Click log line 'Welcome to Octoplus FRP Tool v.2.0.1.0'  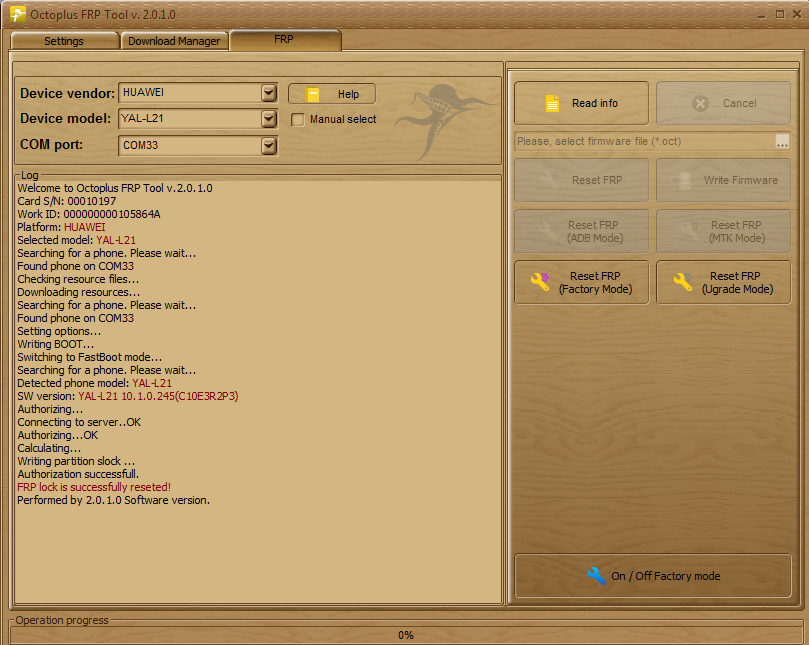pyautogui.click(x=115, y=188)
